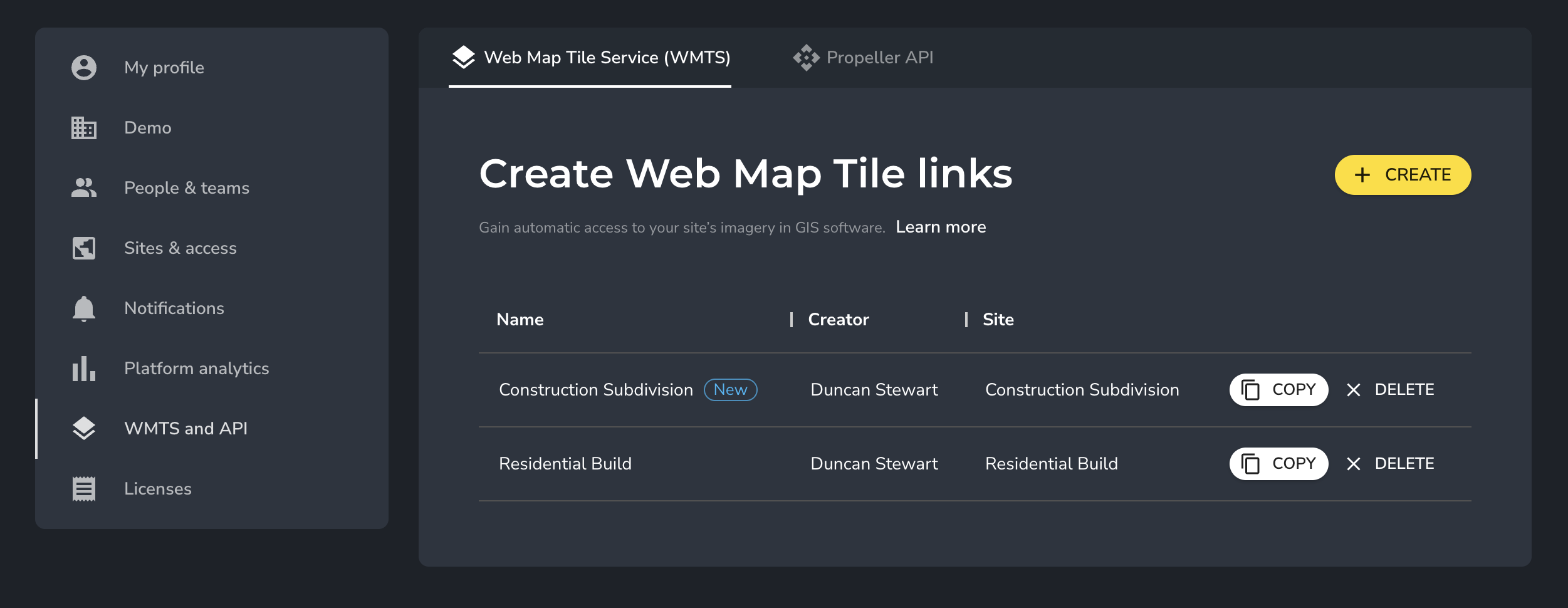Delete the Construction Subdivision link

pos(1390,390)
